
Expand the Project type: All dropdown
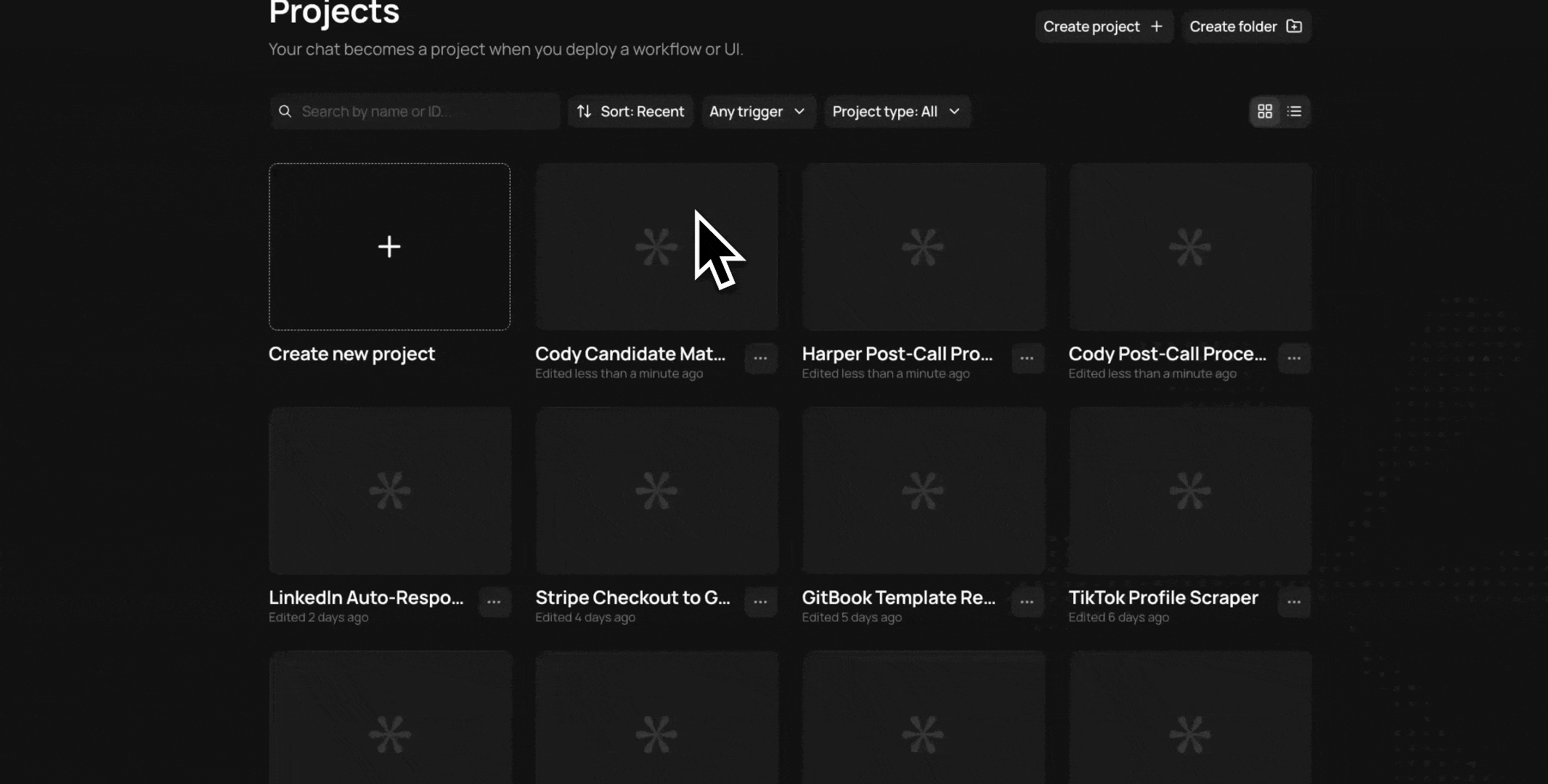[x=896, y=112]
